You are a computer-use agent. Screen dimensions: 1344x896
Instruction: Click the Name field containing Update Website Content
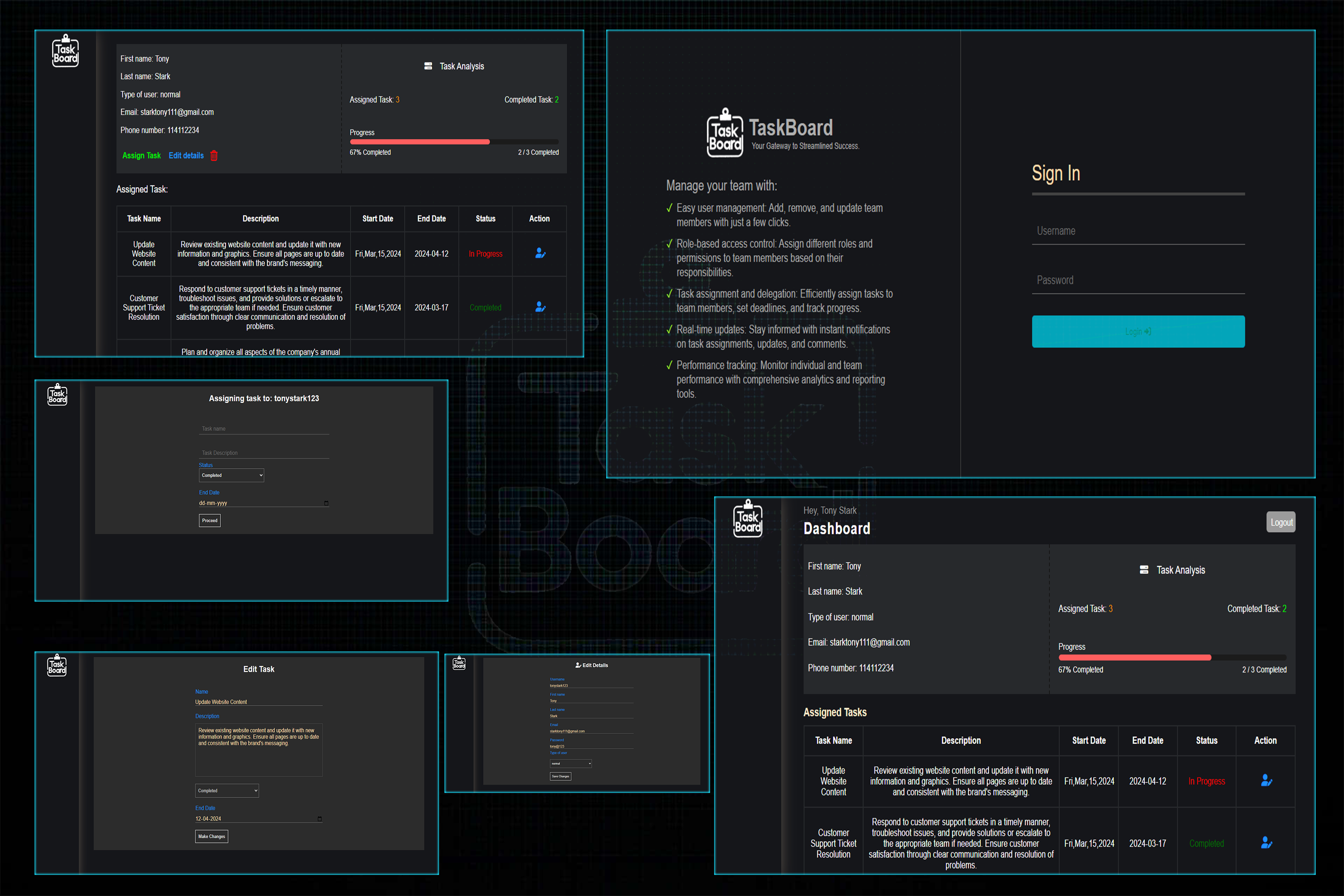(x=259, y=702)
